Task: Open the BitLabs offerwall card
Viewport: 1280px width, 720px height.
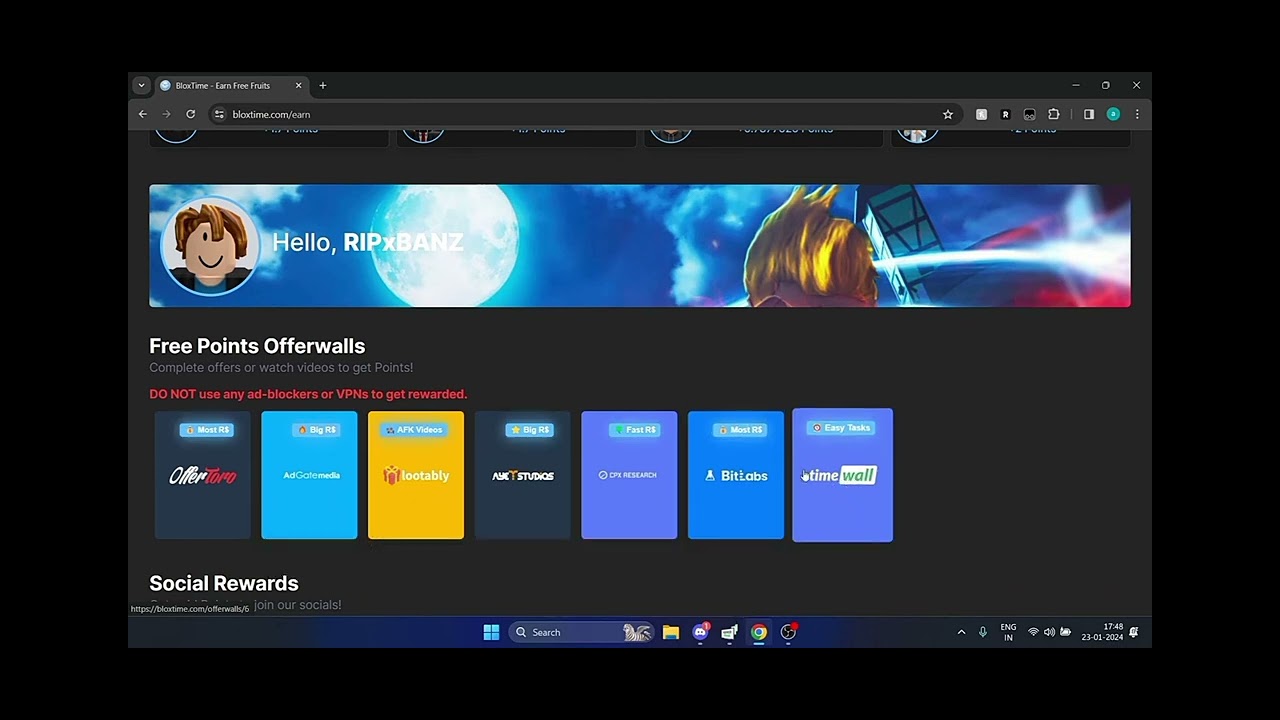Action: (x=736, y=475)
